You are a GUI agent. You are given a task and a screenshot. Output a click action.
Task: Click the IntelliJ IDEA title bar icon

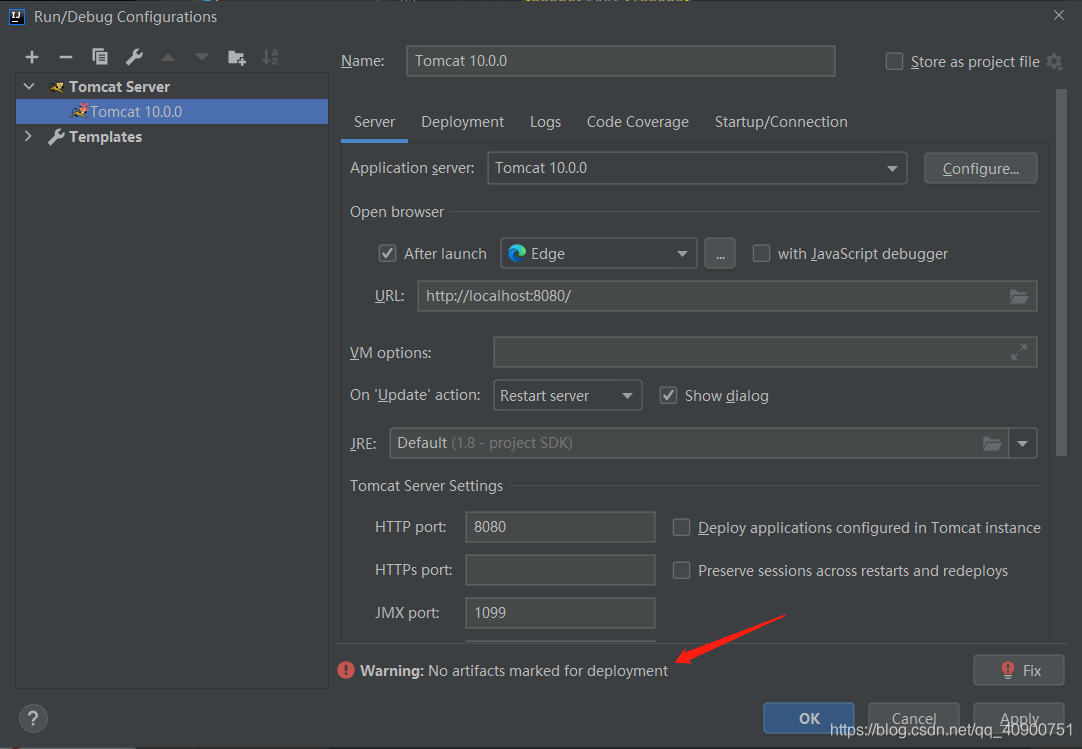pos(17,17)
